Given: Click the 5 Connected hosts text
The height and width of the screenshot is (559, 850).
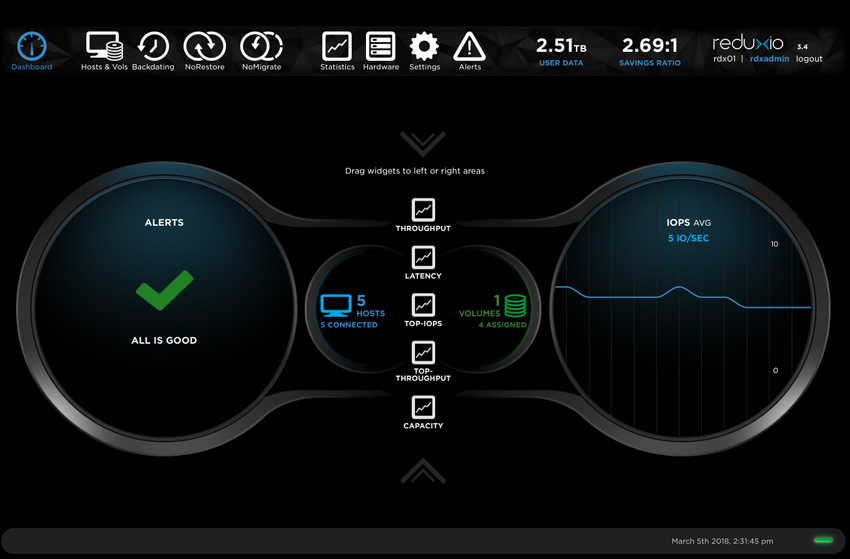Looking at the screenshot, I should click(349, 325).
